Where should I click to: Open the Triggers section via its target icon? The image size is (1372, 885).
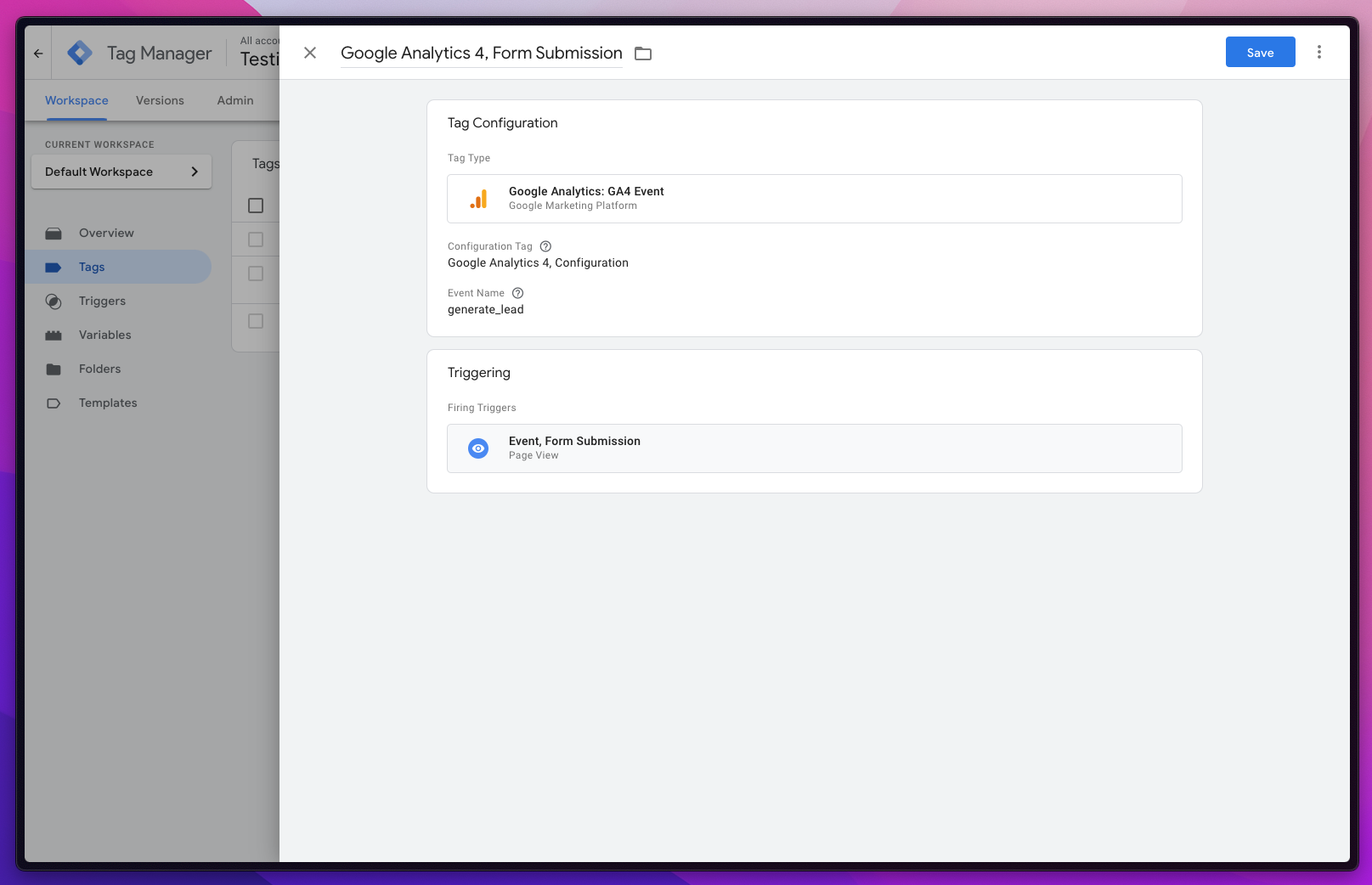click(54, 301)
